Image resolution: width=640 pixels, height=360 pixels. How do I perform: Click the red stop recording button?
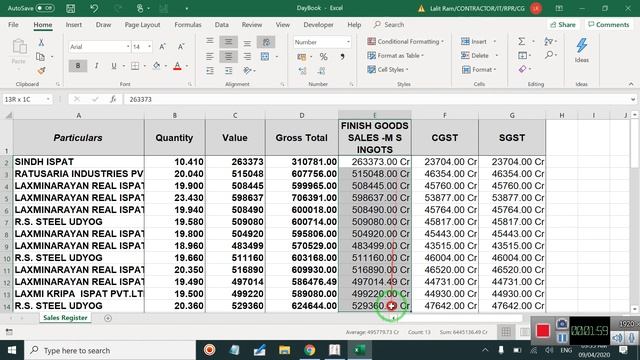pos(543,331)
